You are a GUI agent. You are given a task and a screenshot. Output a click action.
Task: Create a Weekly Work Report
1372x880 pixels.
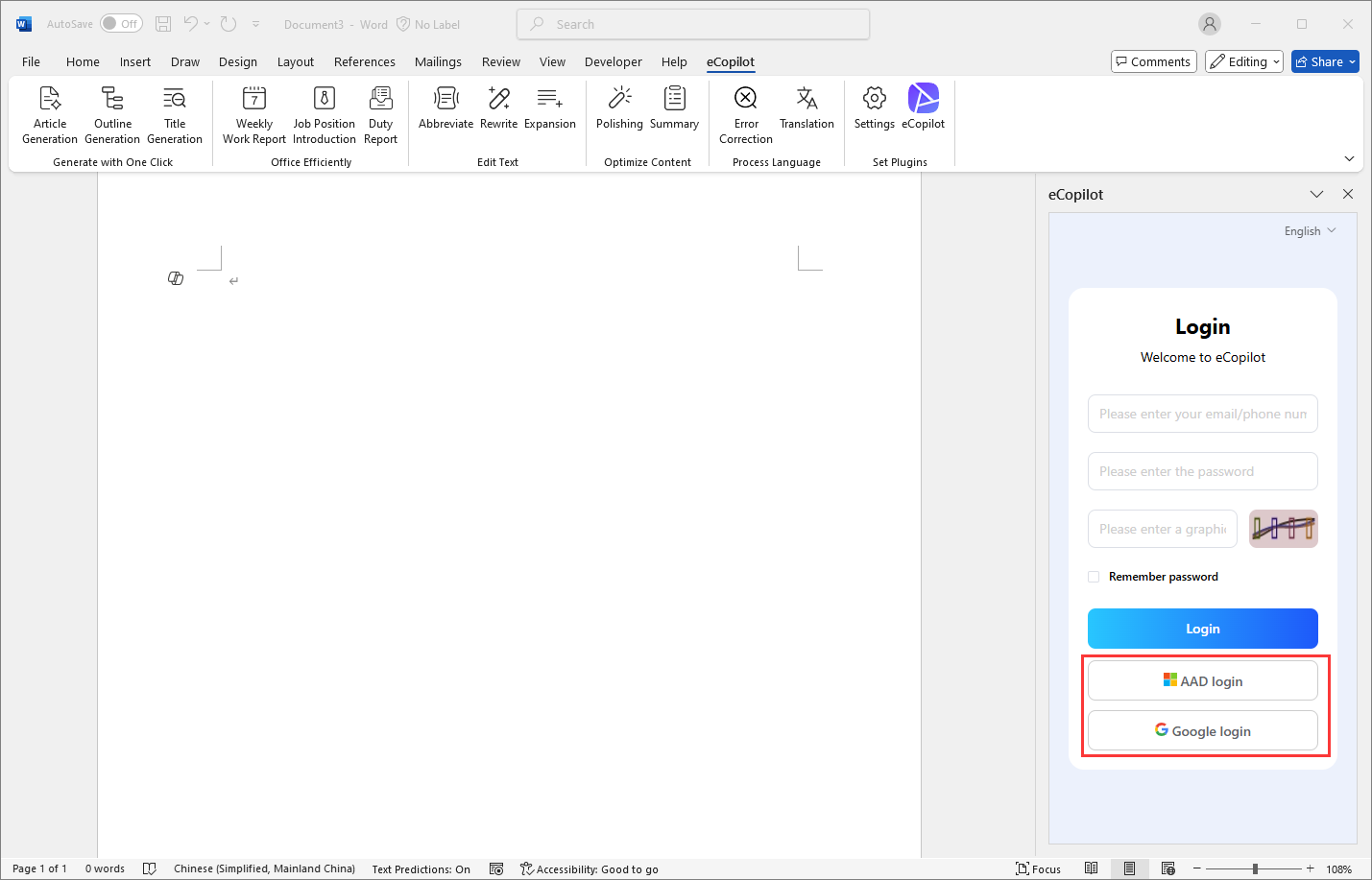(x=254, y=115)
